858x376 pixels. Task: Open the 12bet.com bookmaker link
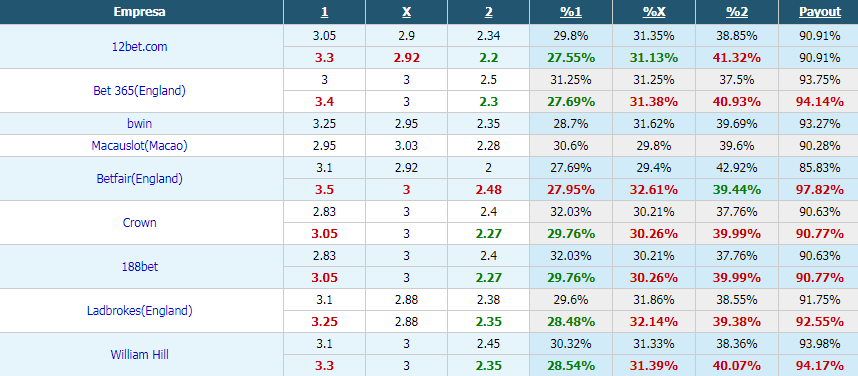[x=140, y=47]
